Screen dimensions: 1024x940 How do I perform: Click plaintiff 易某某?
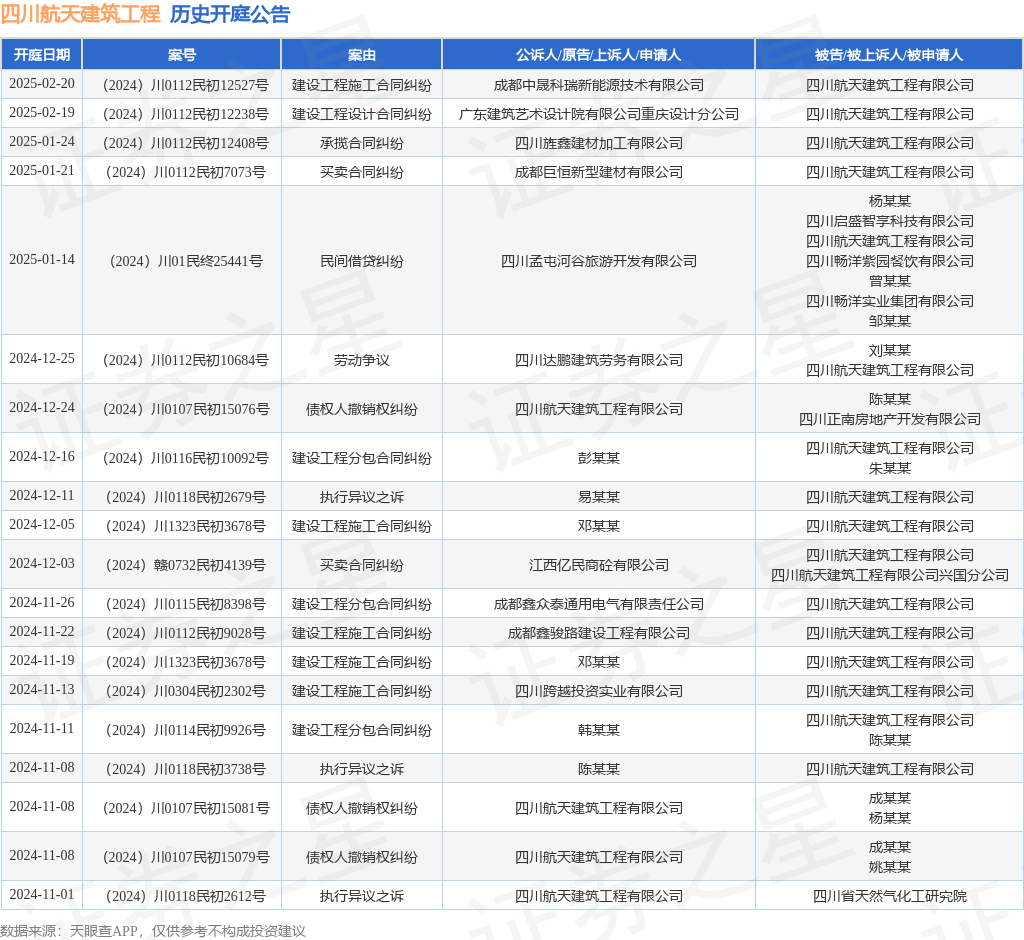598,497
